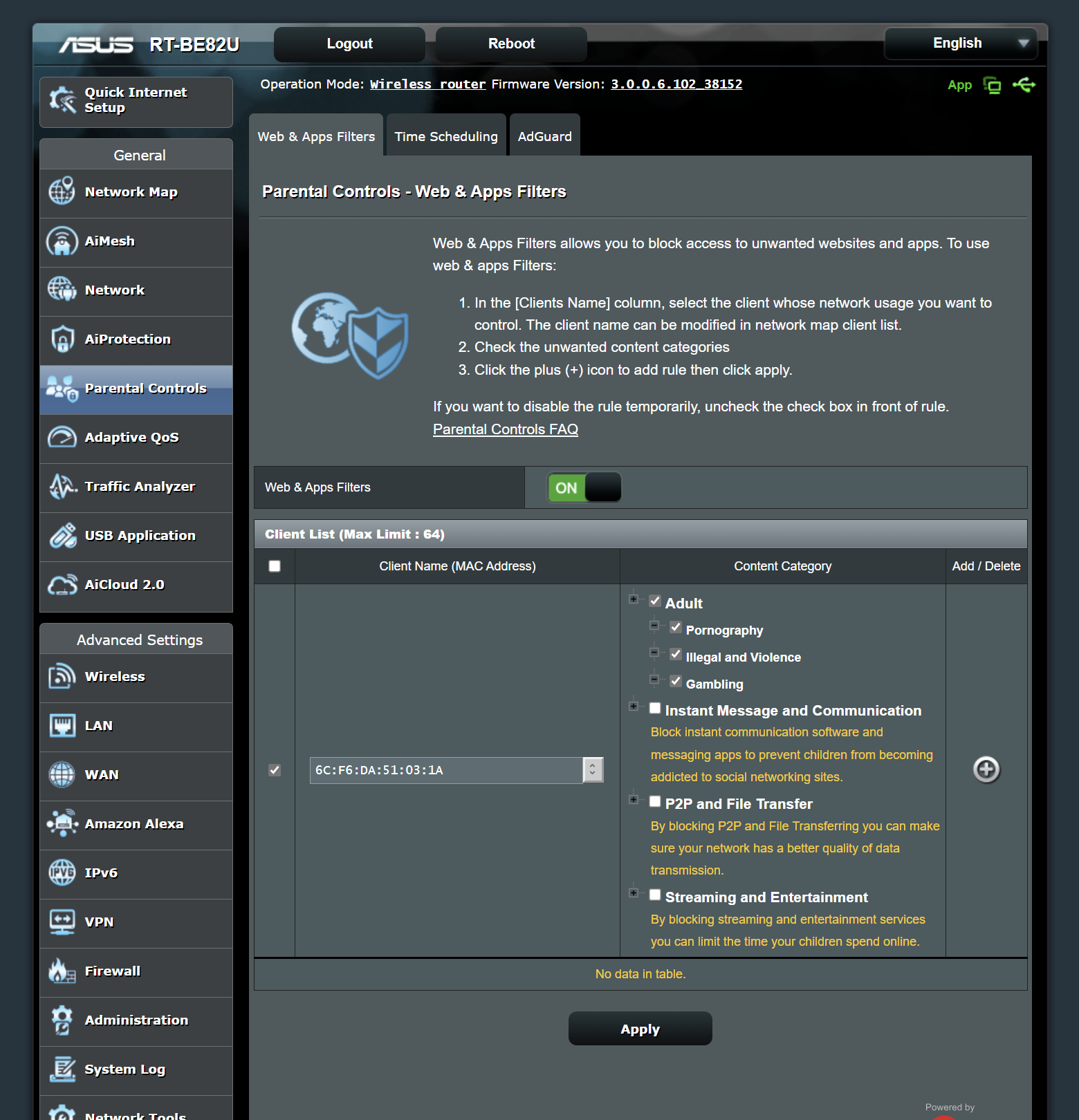The width and height of the screenshot is (1079, 1120).
Task: Click the Client Name (MAC Address) column header
Action: click(x=458, y=566)
